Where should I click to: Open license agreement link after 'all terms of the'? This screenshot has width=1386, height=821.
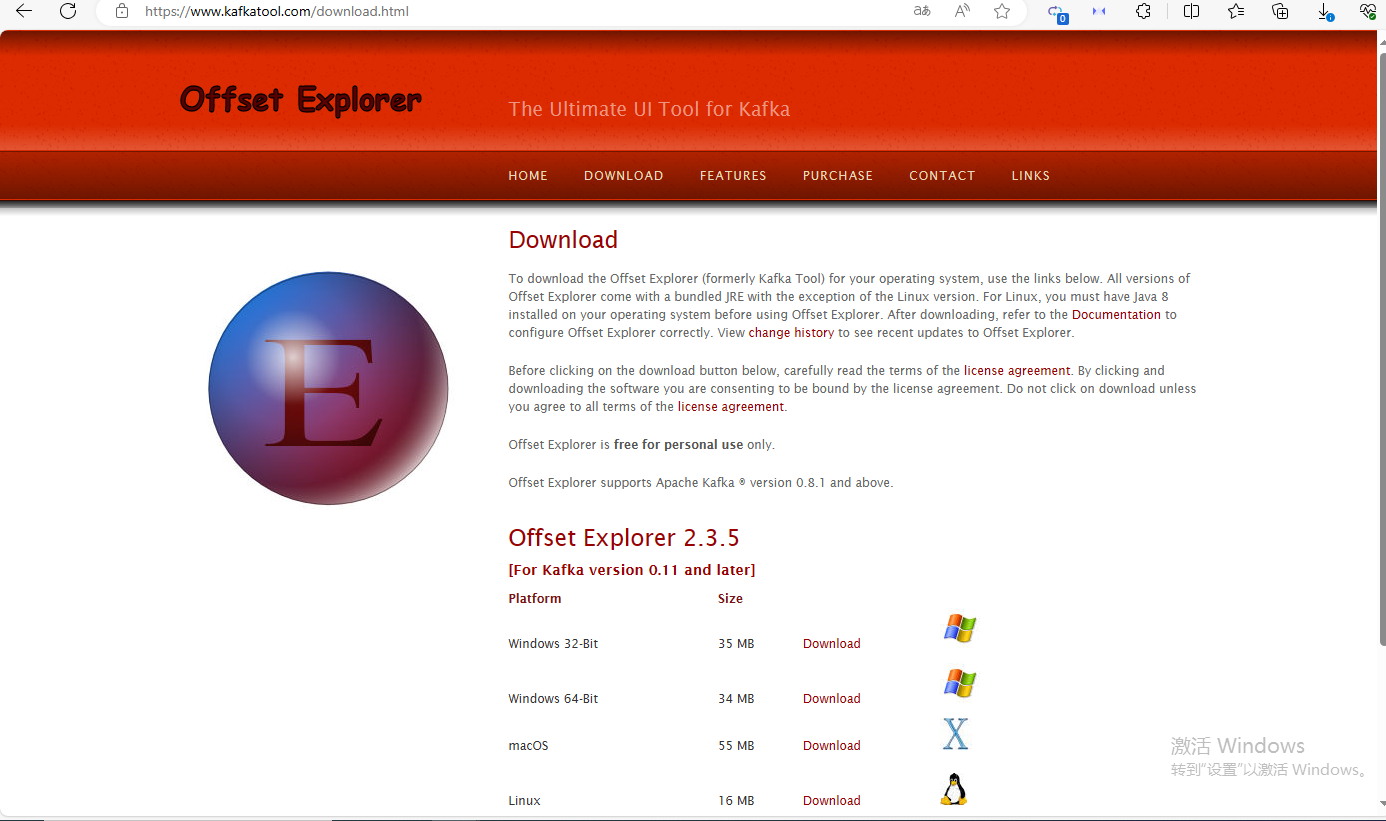(x=731, y=407)
